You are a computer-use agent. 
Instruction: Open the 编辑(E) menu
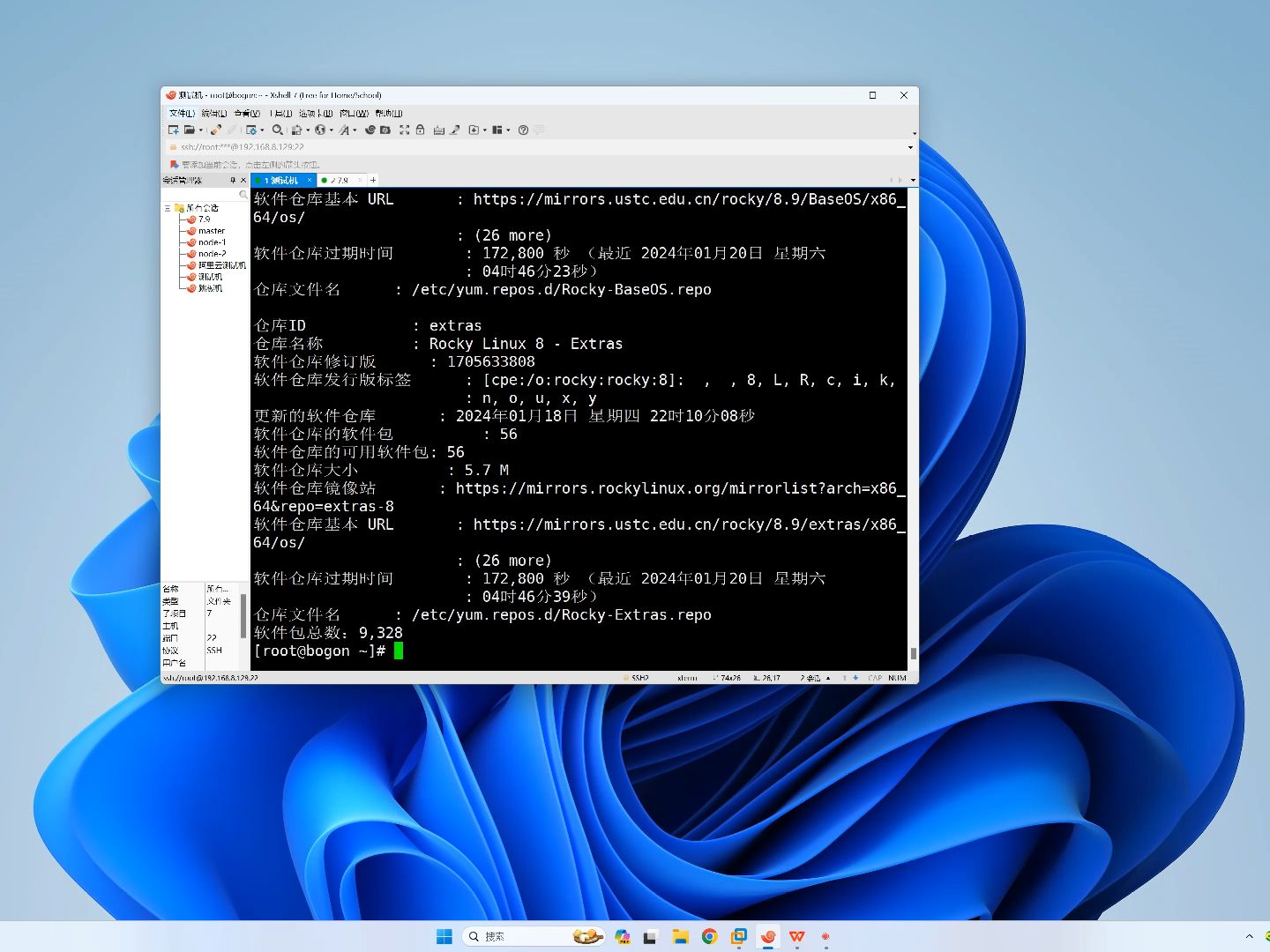(x=213, y=114)
